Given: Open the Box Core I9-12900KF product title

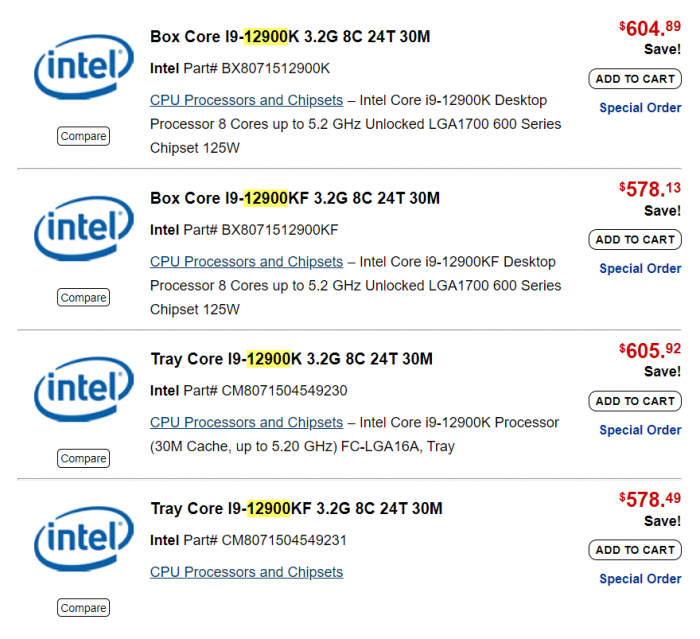Looking at the screenshot, I should click(295, 198).
